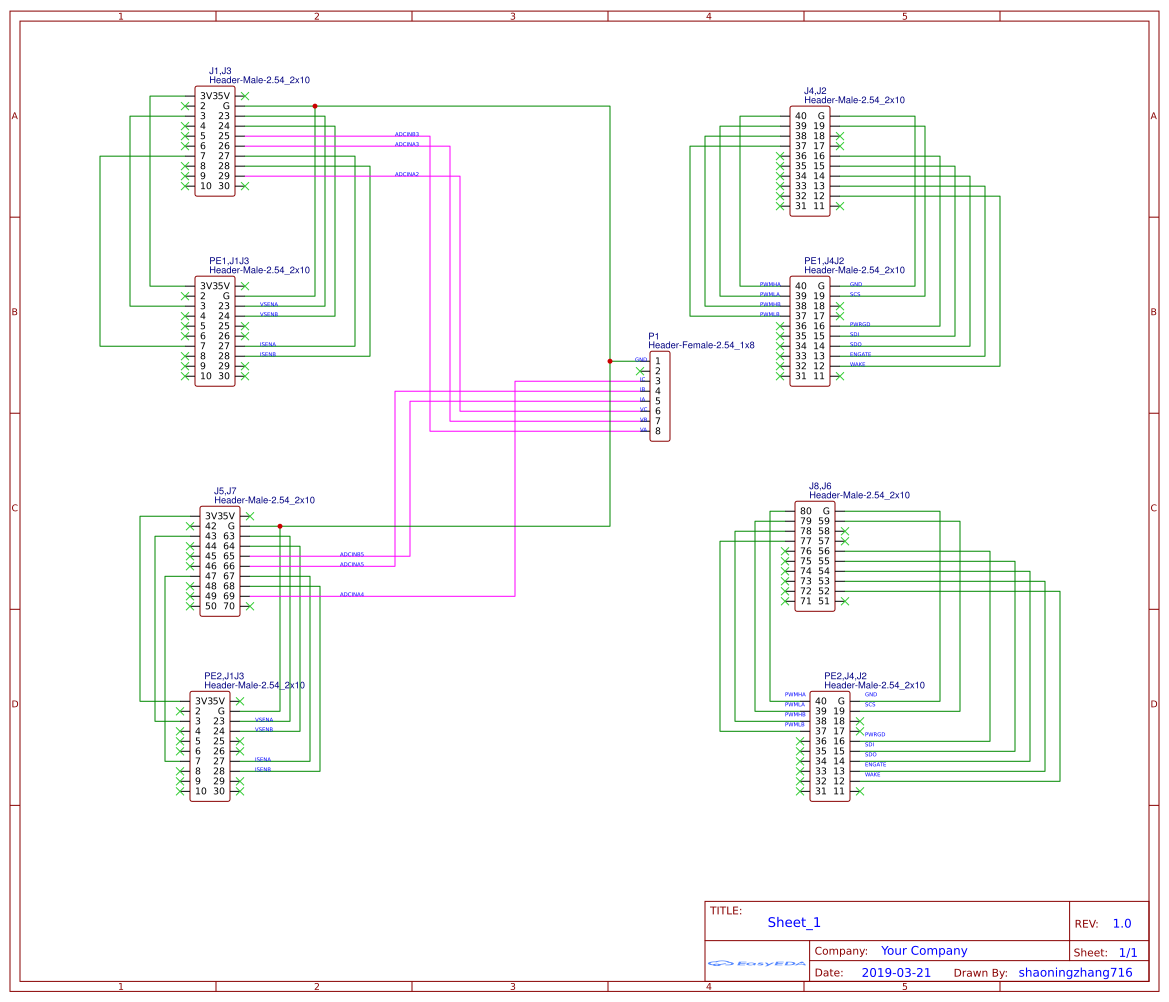Select the P1 Header-Female-2.54_1x8 connector
This screenshot has height=1002, width=1169.
point(660,397)
